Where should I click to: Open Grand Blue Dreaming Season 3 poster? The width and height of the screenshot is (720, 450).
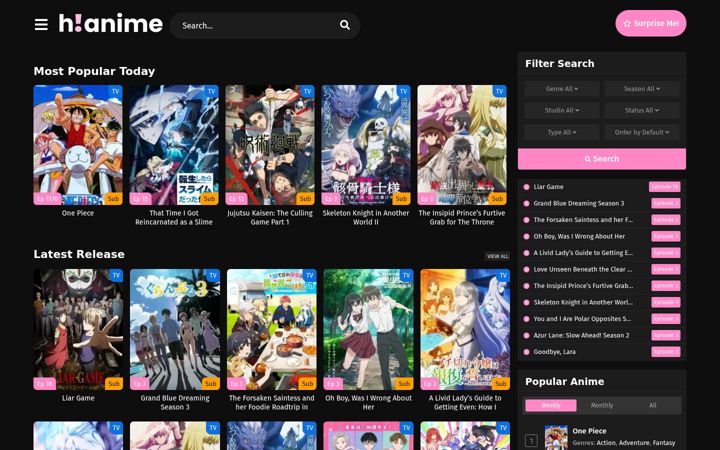(175, 329)
